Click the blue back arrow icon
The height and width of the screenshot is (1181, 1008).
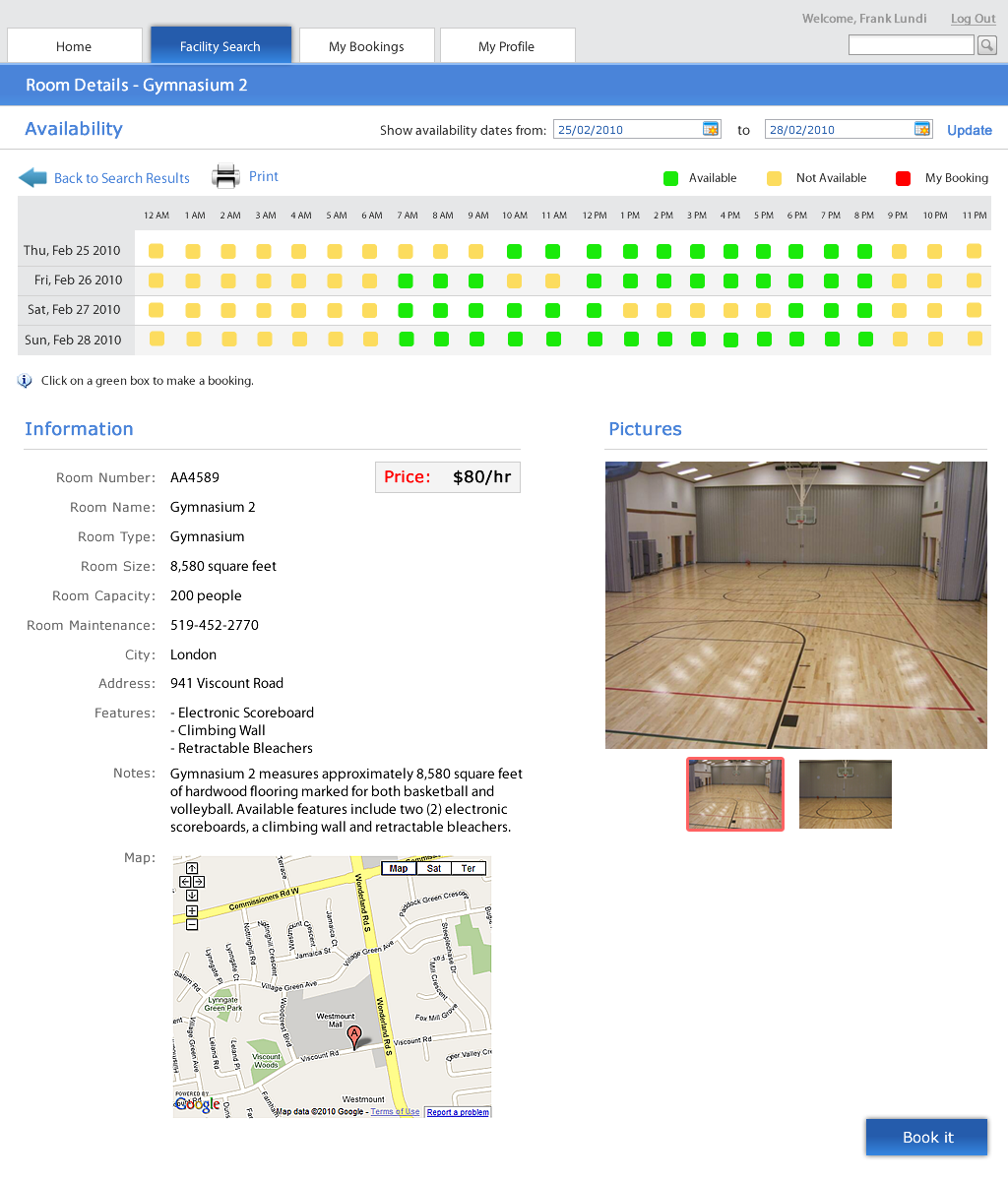coord(32,178)
